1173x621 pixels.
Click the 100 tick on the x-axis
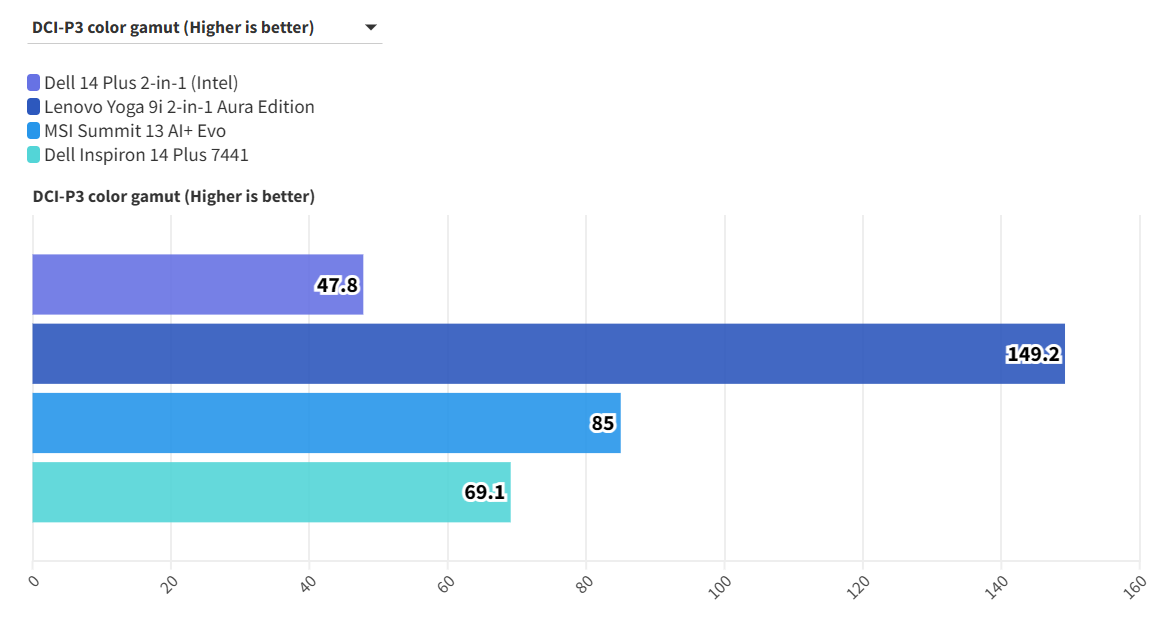(720, 586)
